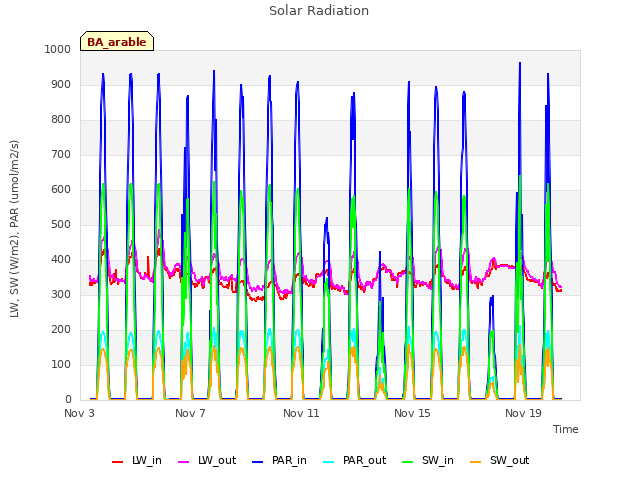Click the 900 y-axis tick label
The width and height of the screenshot is (640, 480).
(61, 84)
